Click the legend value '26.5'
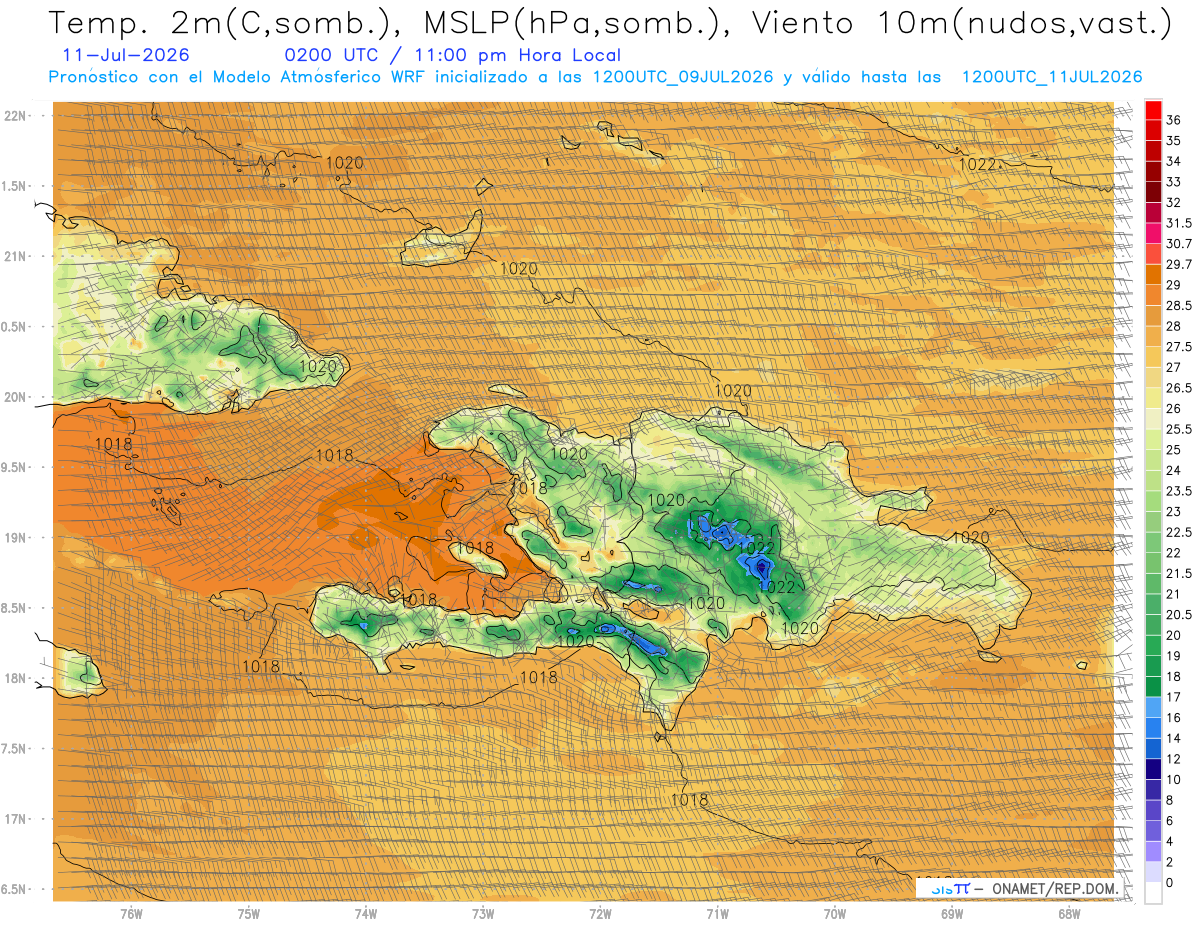This screenshot has width=1200, height=927. 1179,388
